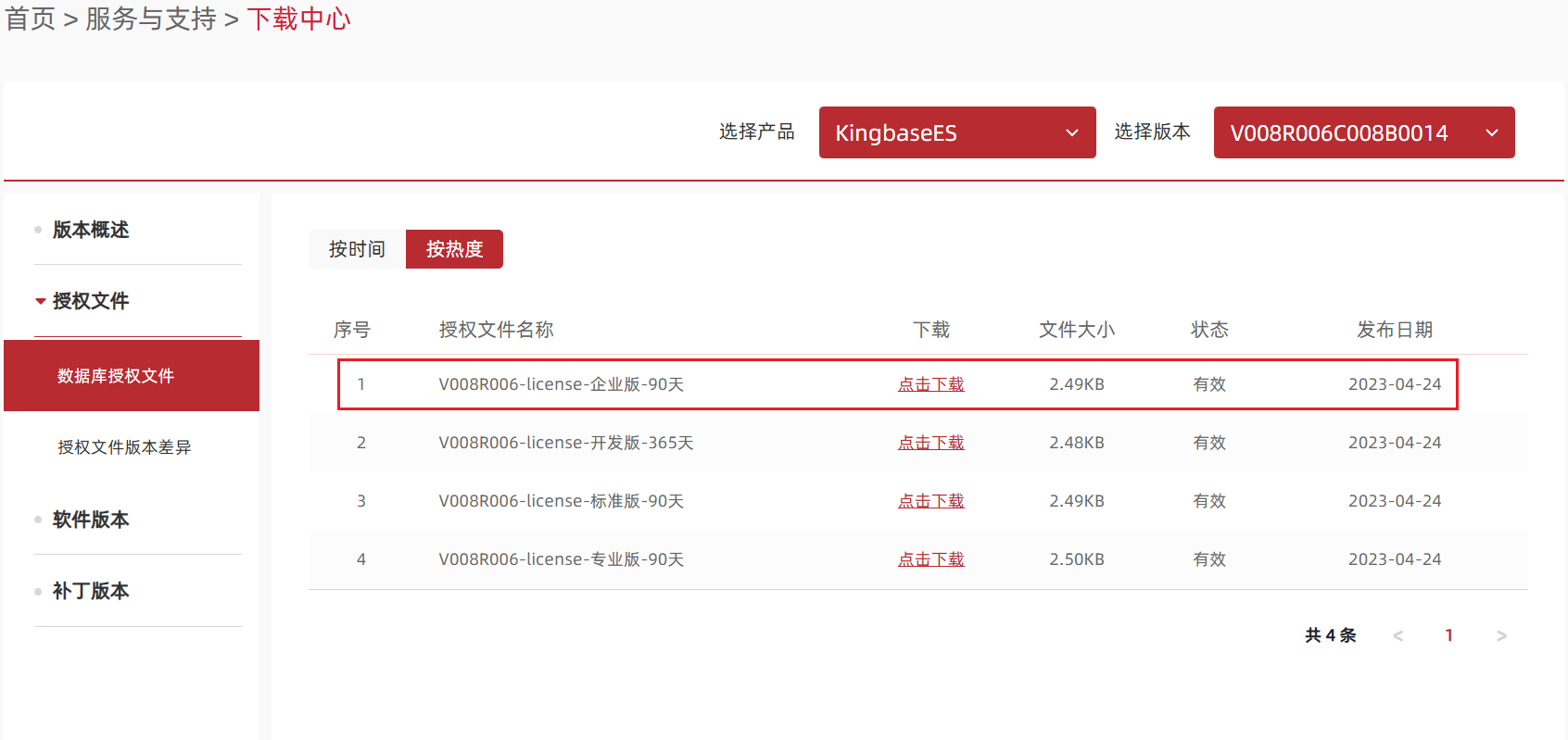This screenshot has width=1568, height=740.
Task: Select 数据库授权文件 sidebar item
Action: (x=132, y=375)
